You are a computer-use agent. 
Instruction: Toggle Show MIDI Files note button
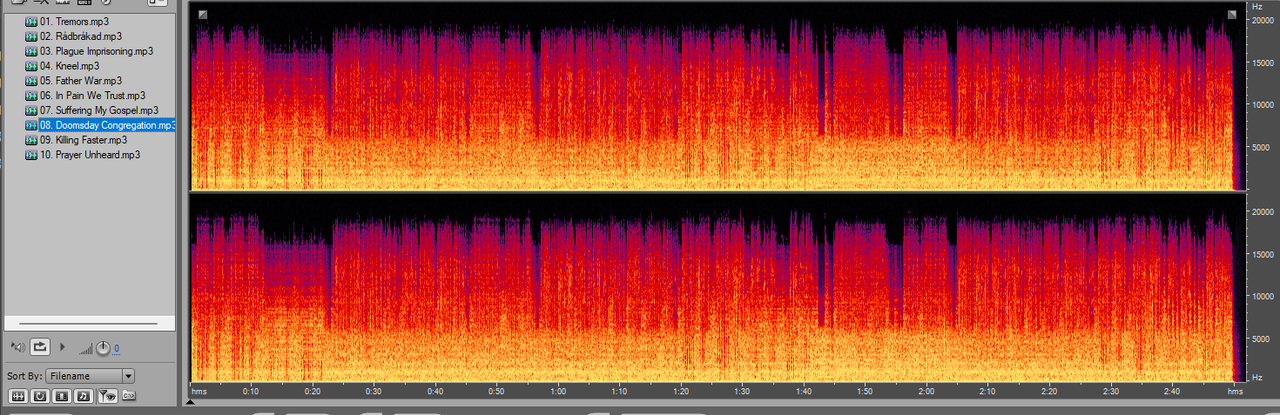tap(83, 396)
